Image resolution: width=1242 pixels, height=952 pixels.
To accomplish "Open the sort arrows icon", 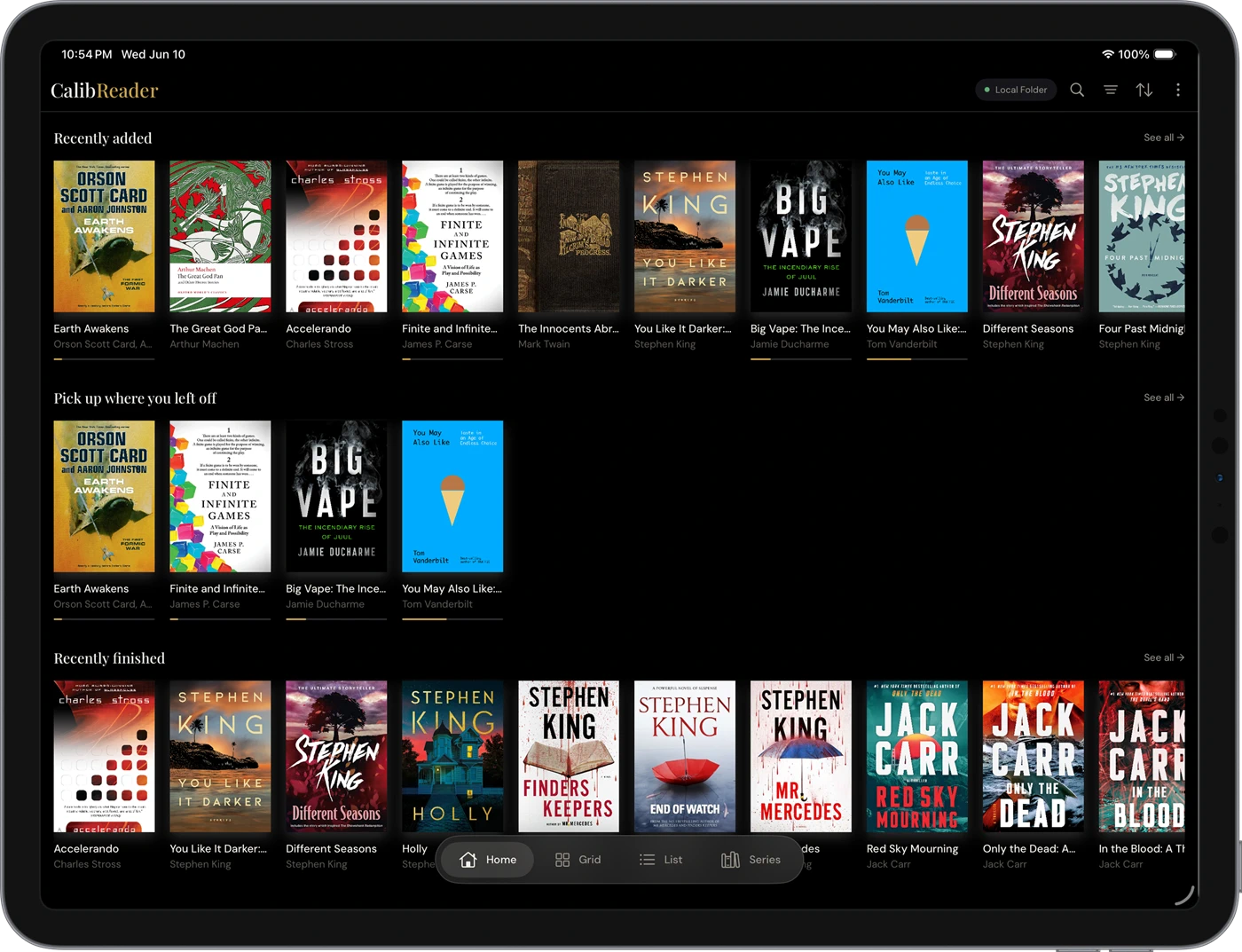I will 1144,90.
